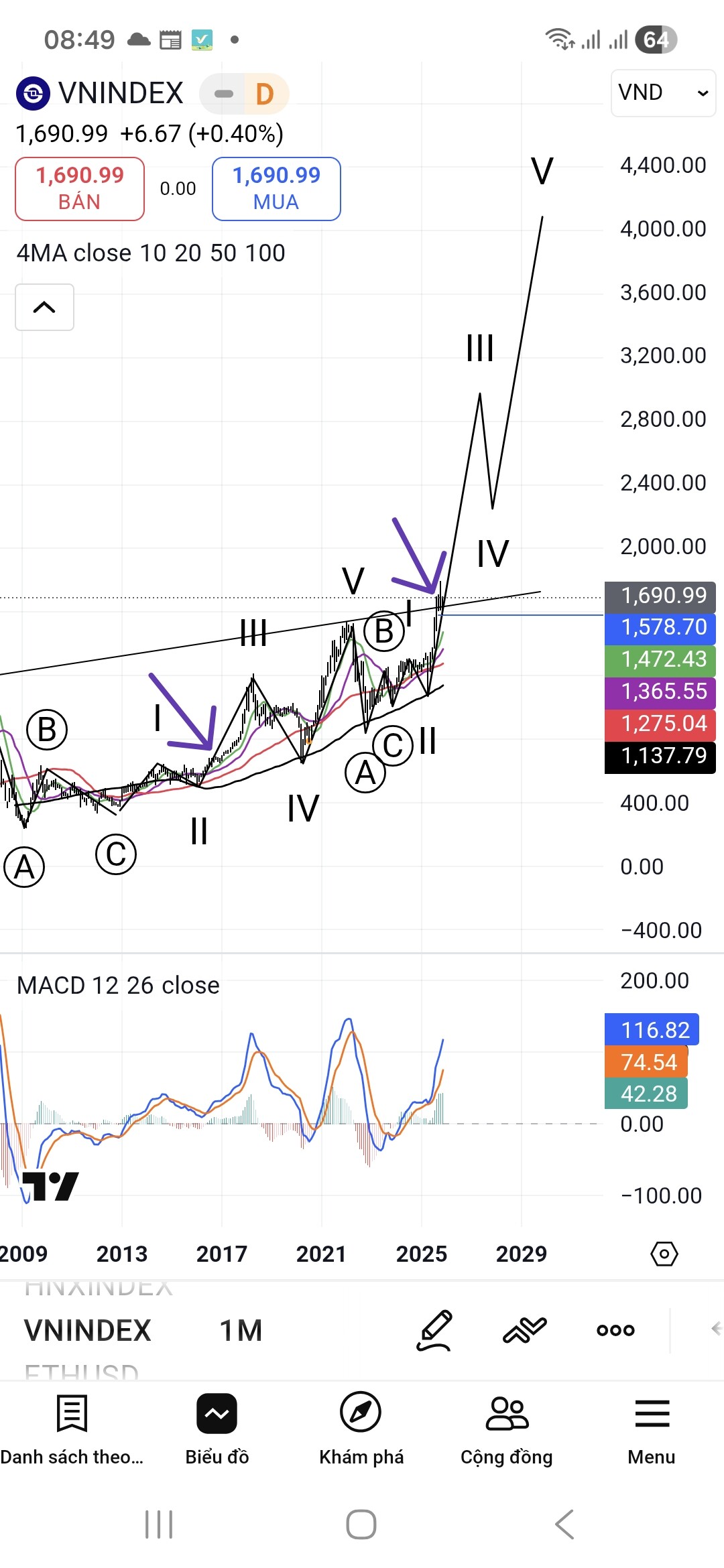Select the teal 42.28 histogram value label
This screenshot has width=724, height=1568.
[x=646, y=1094]
